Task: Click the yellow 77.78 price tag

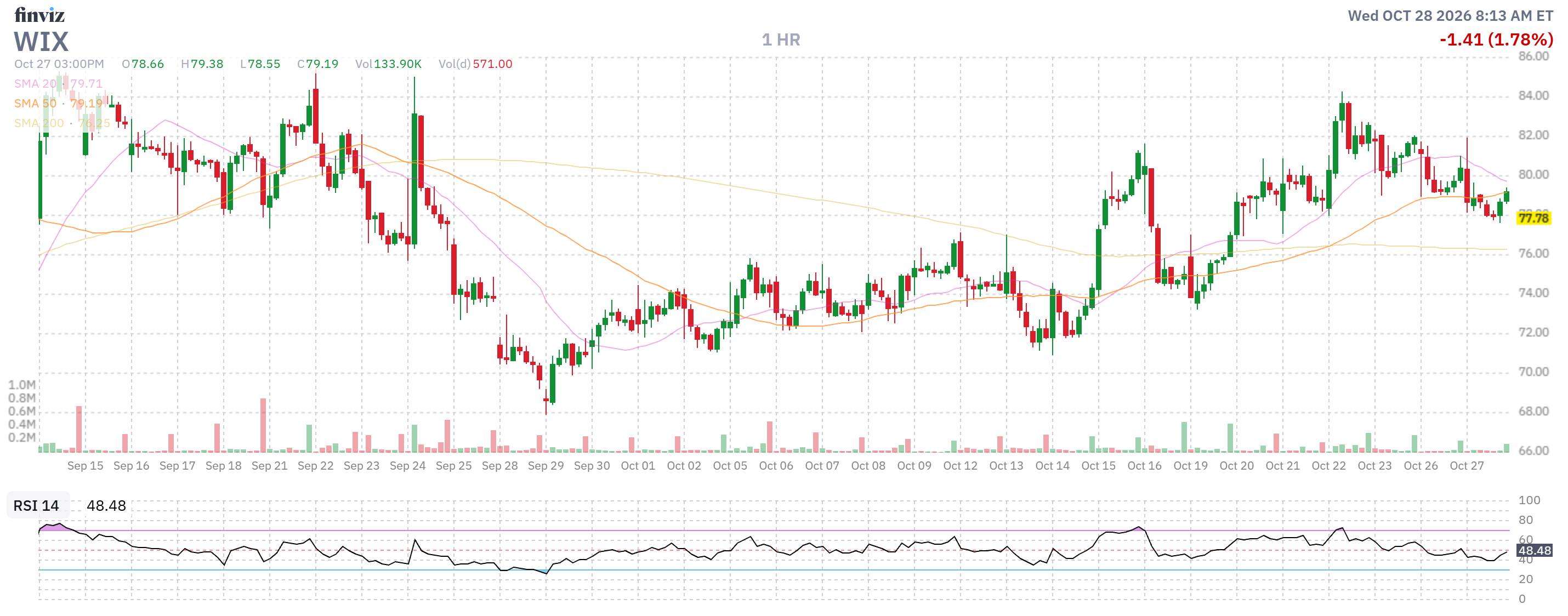Action: pyautogui.click(x=1533, y=218)
